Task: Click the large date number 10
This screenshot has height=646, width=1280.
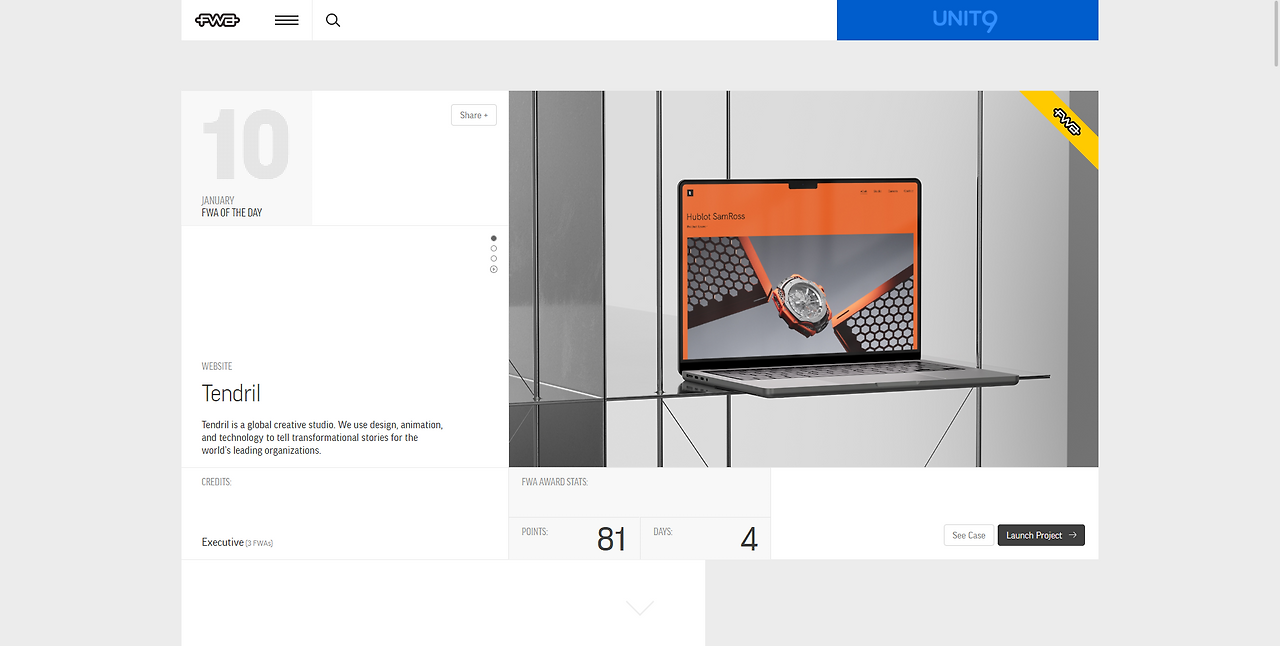Action: [245, 146]
